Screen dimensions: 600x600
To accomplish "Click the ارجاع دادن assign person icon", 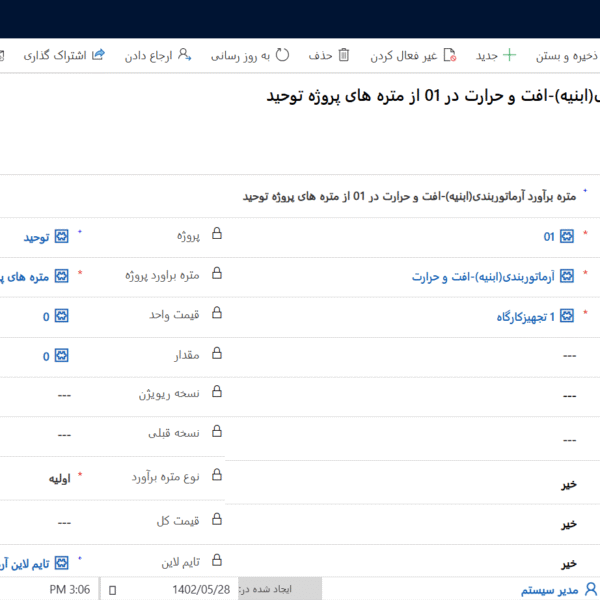I will 184,55.
